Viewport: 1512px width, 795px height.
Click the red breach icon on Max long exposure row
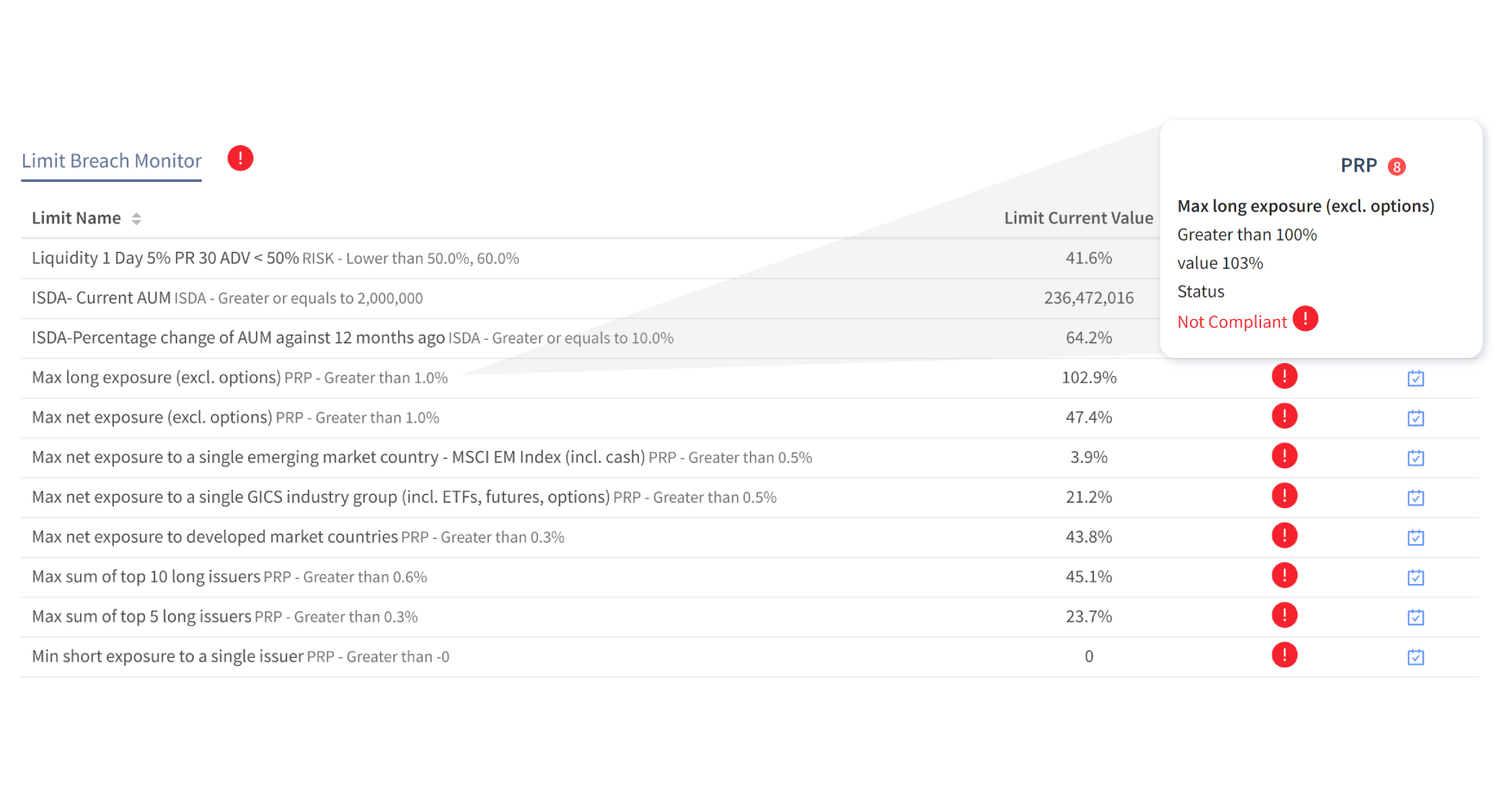tap(1284, 376)
